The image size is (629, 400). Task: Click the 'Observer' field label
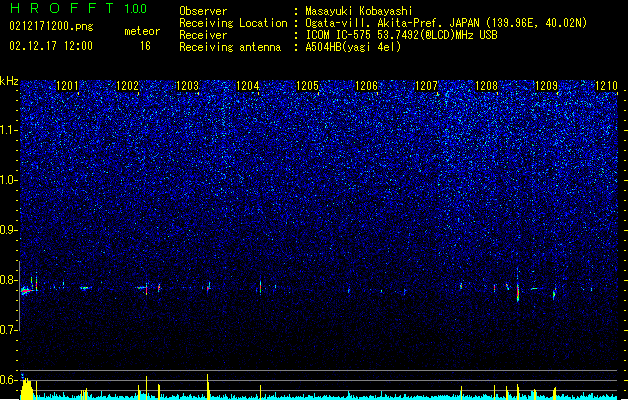click(x=203, y=11)
